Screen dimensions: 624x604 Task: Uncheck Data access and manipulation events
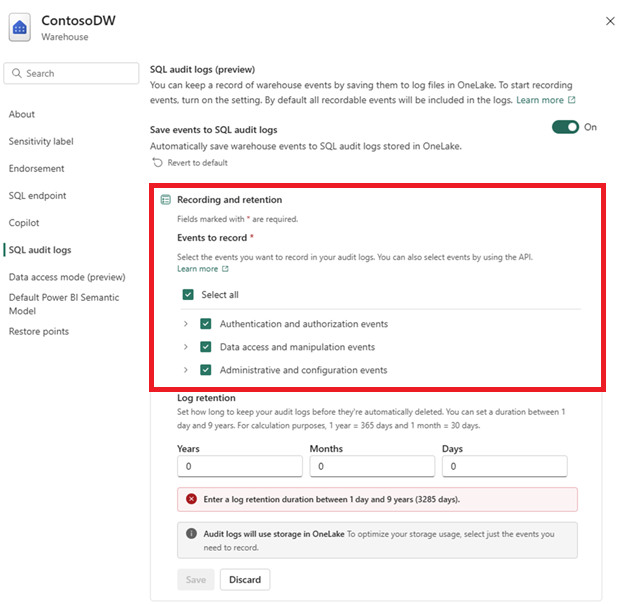(206, 347)
